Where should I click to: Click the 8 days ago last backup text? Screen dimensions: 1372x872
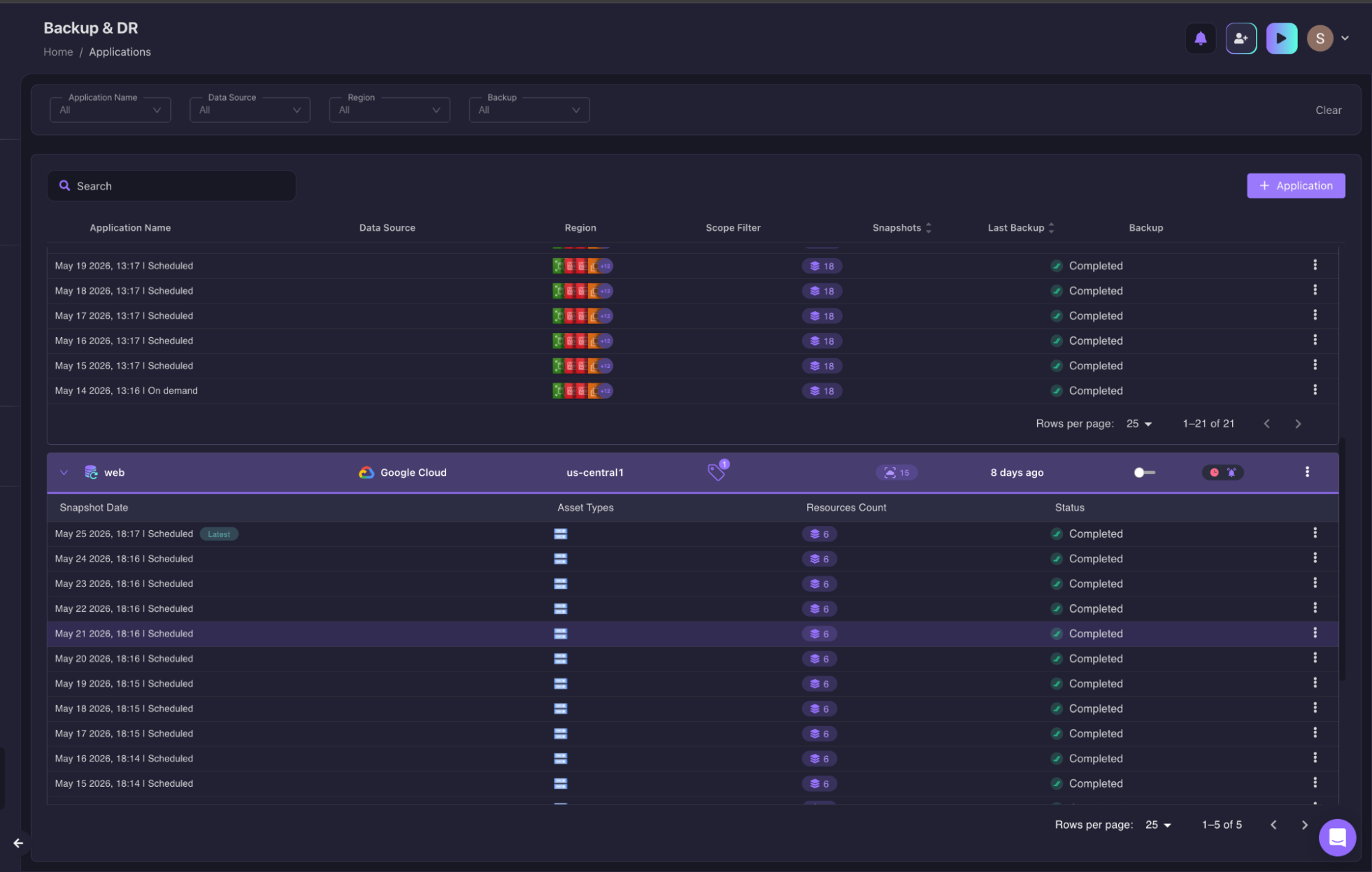tap(1016, 472)
